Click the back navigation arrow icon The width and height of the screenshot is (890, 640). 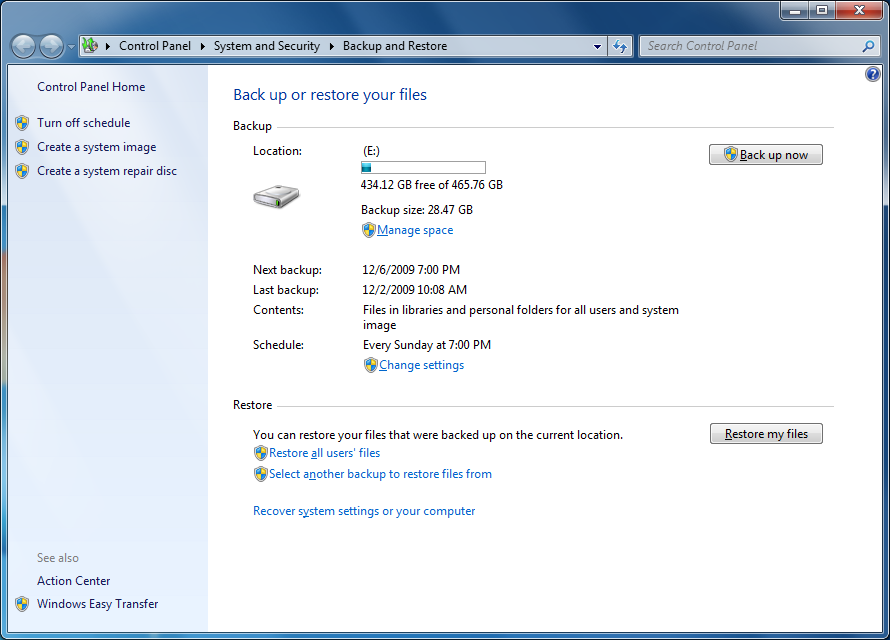pyautogui.click(x=22, y=46)
